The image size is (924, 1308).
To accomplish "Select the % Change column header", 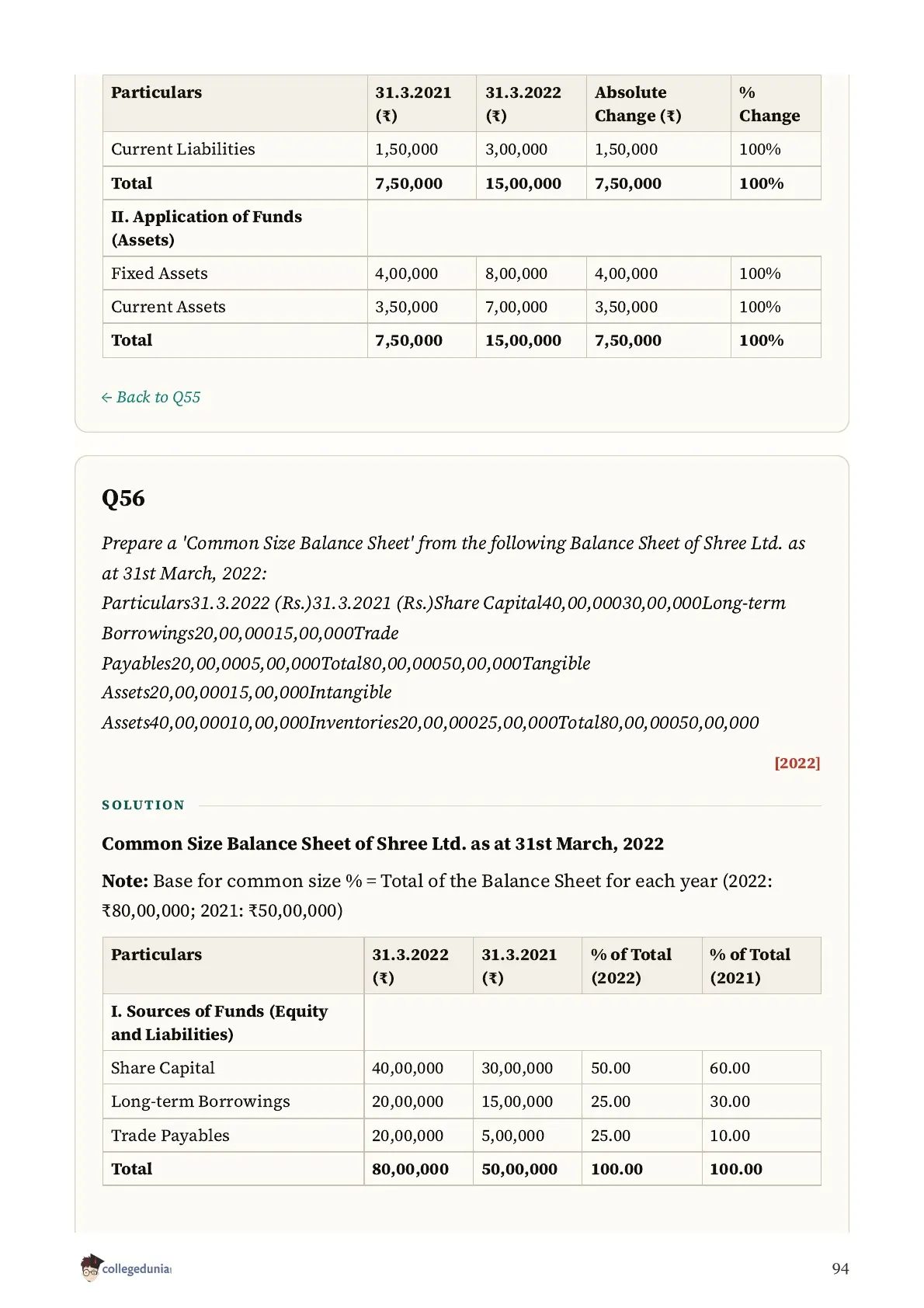I will click(x=769, y=104).
